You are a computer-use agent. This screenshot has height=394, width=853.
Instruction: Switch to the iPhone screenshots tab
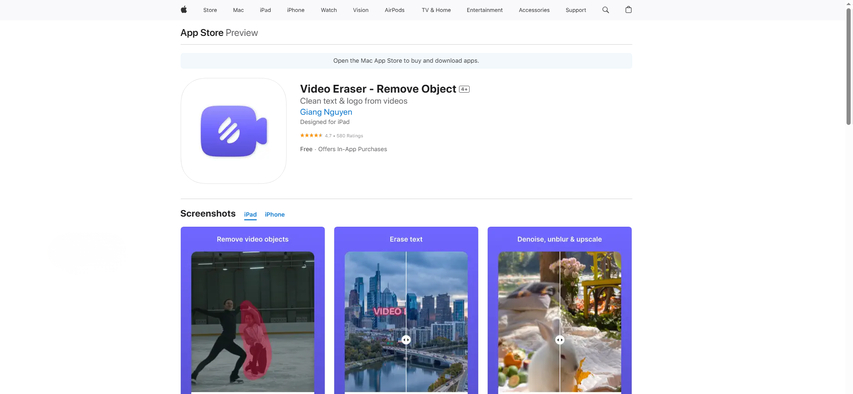click(x=275, y=215)
